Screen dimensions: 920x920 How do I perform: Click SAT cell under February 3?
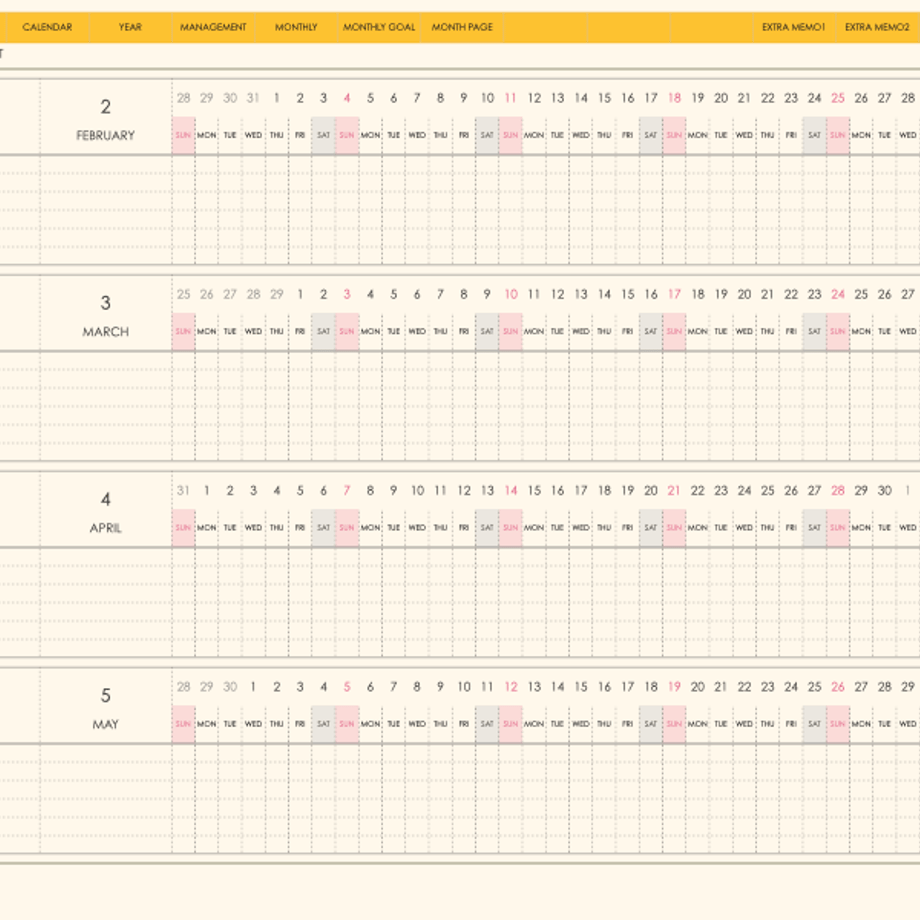click(x=323, y=136)
